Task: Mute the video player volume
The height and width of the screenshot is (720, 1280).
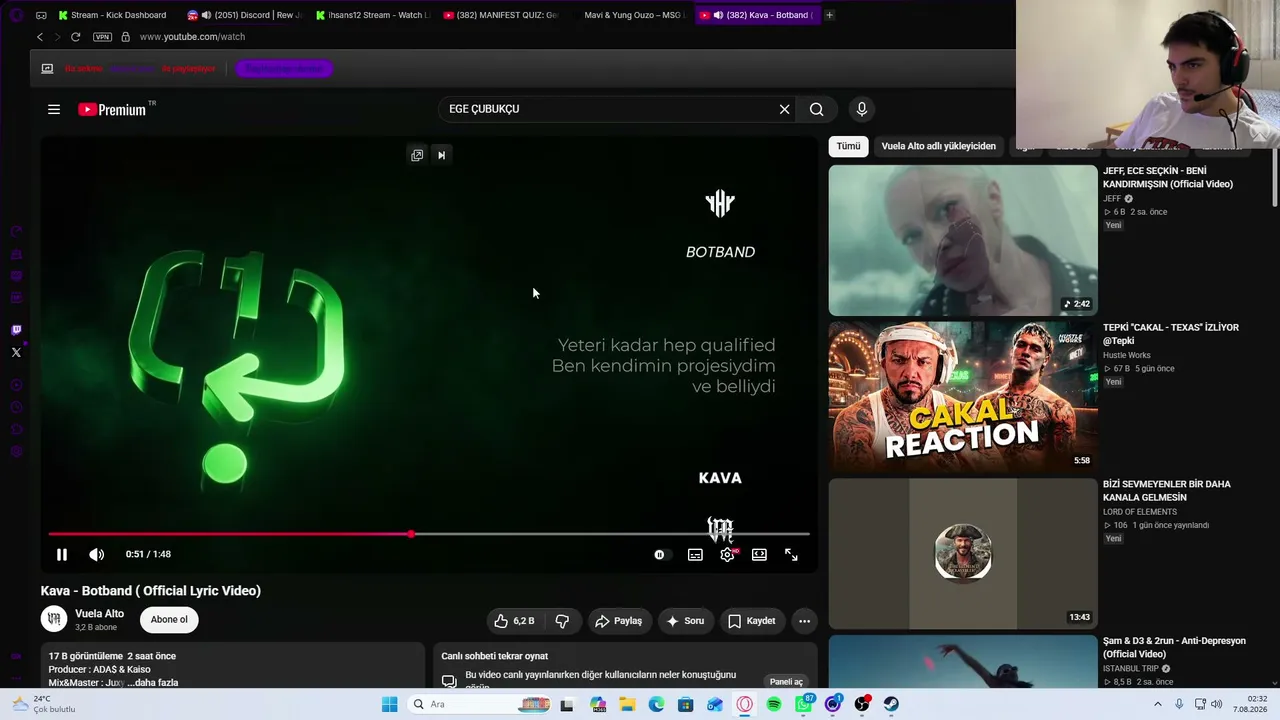Action: click(x=96, y=554)
